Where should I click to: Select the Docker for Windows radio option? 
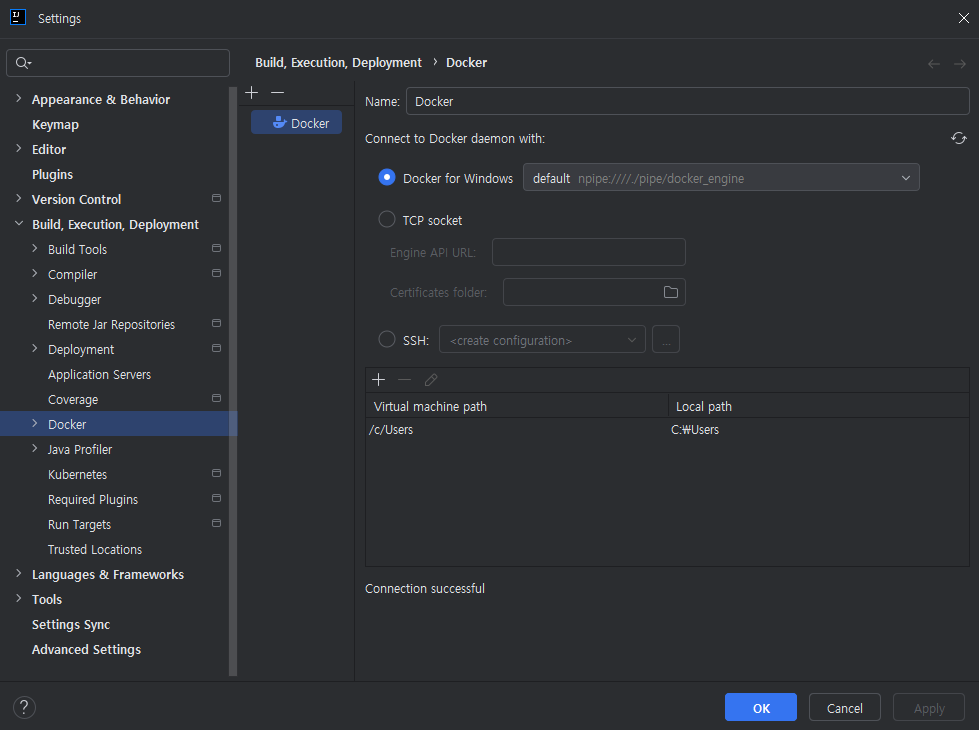[387, 177]
